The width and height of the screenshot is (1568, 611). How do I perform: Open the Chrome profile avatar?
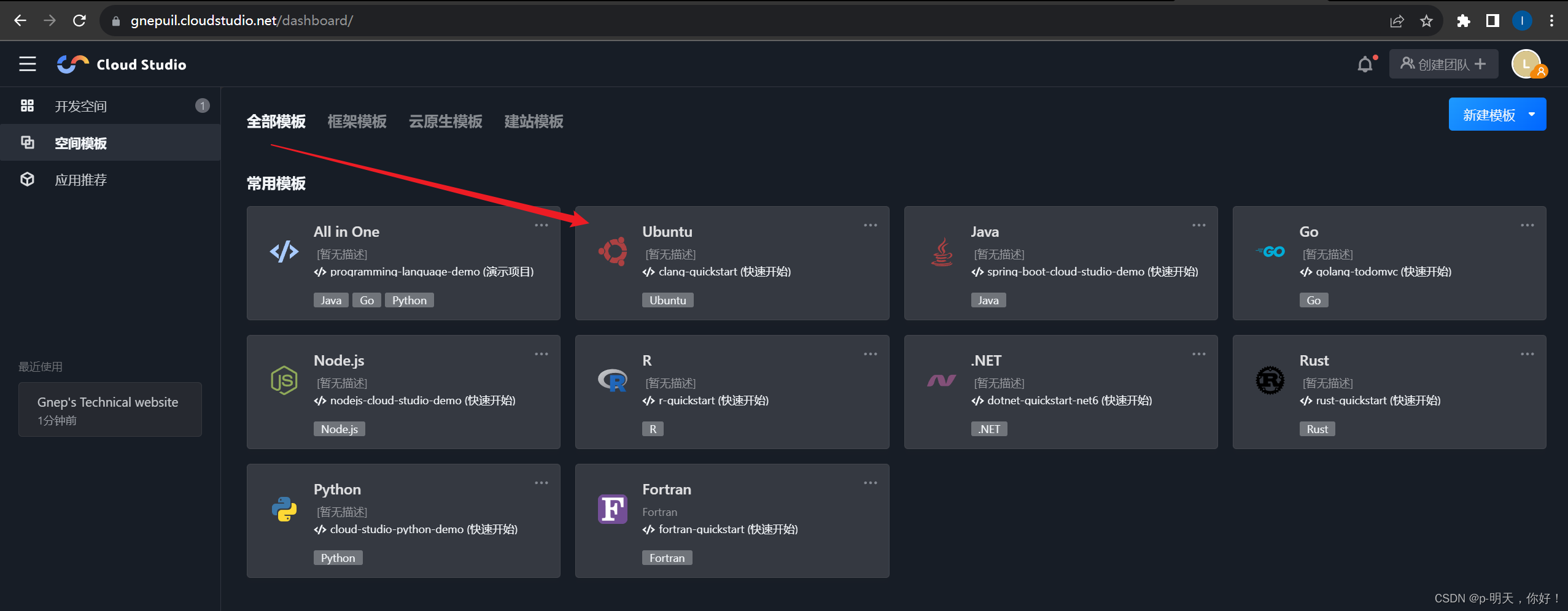click(1522, 21)
